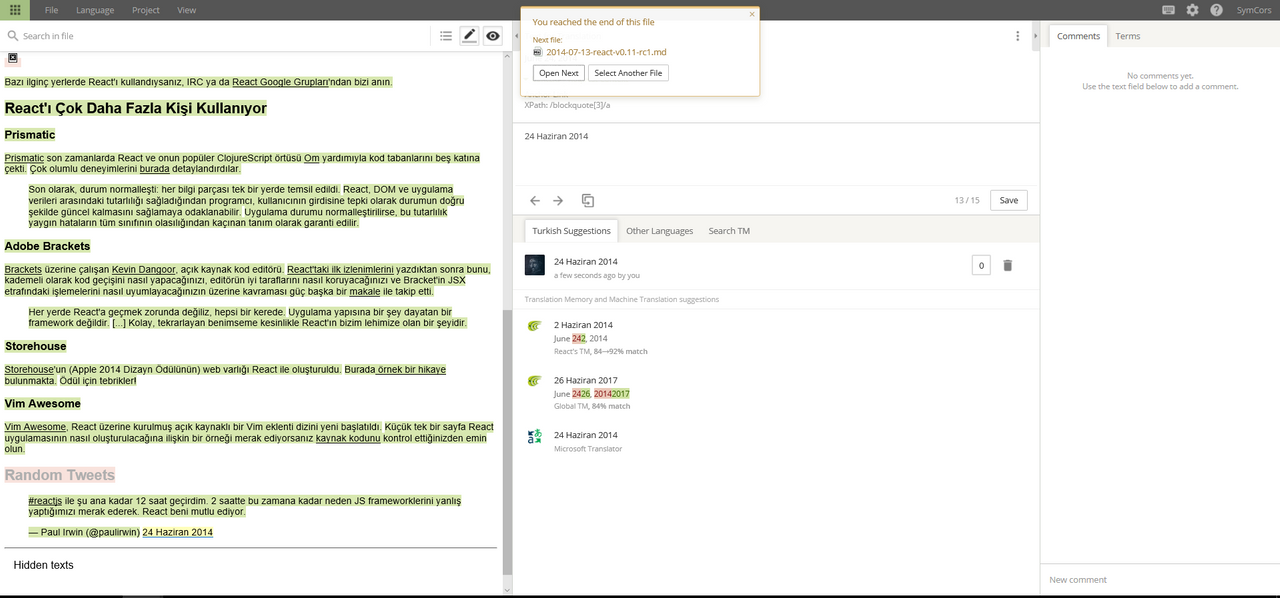Open the help question mark icon
The width and height of the screenshot is (1280, 598).
[x=1216, y=10]
